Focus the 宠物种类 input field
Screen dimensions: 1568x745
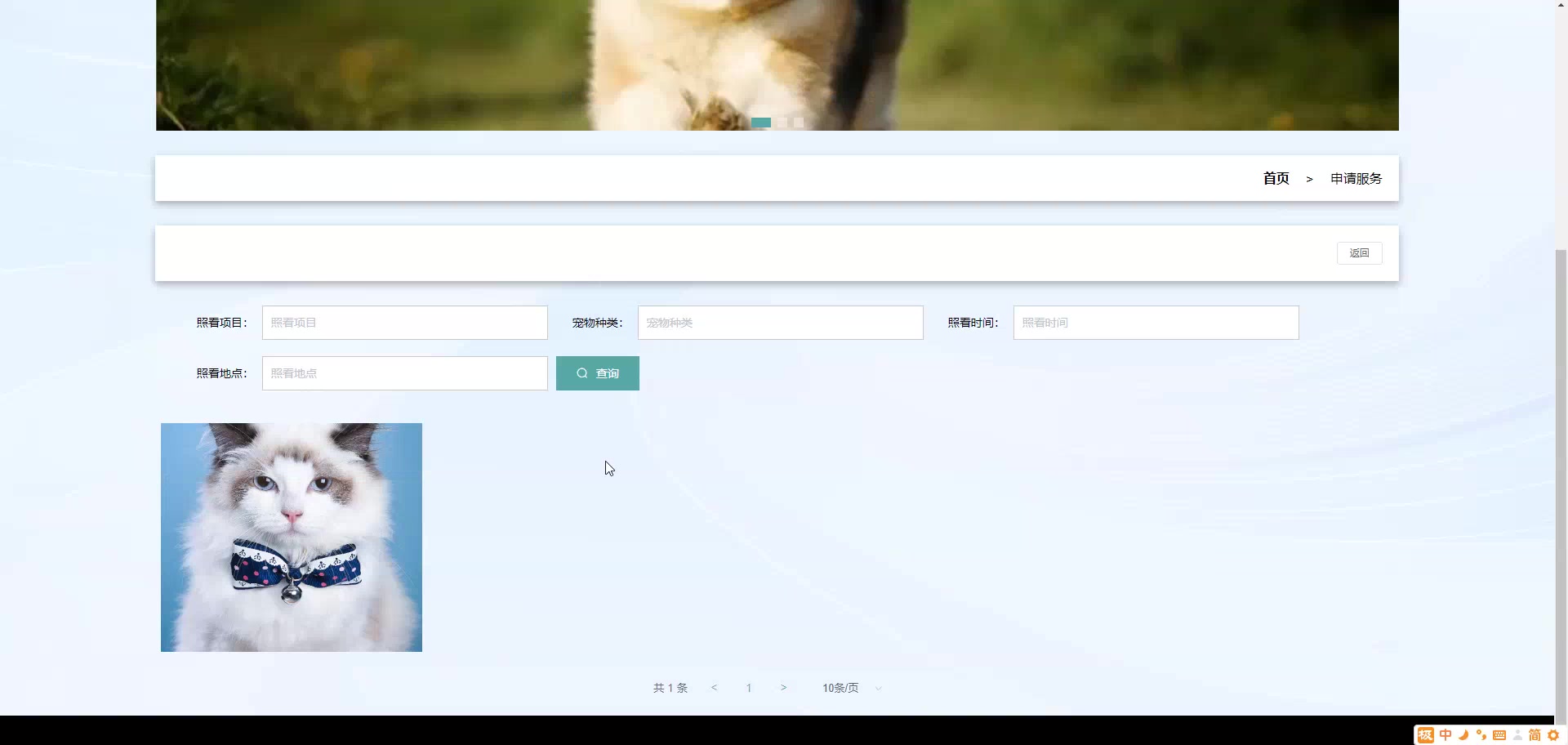point(780,323)
